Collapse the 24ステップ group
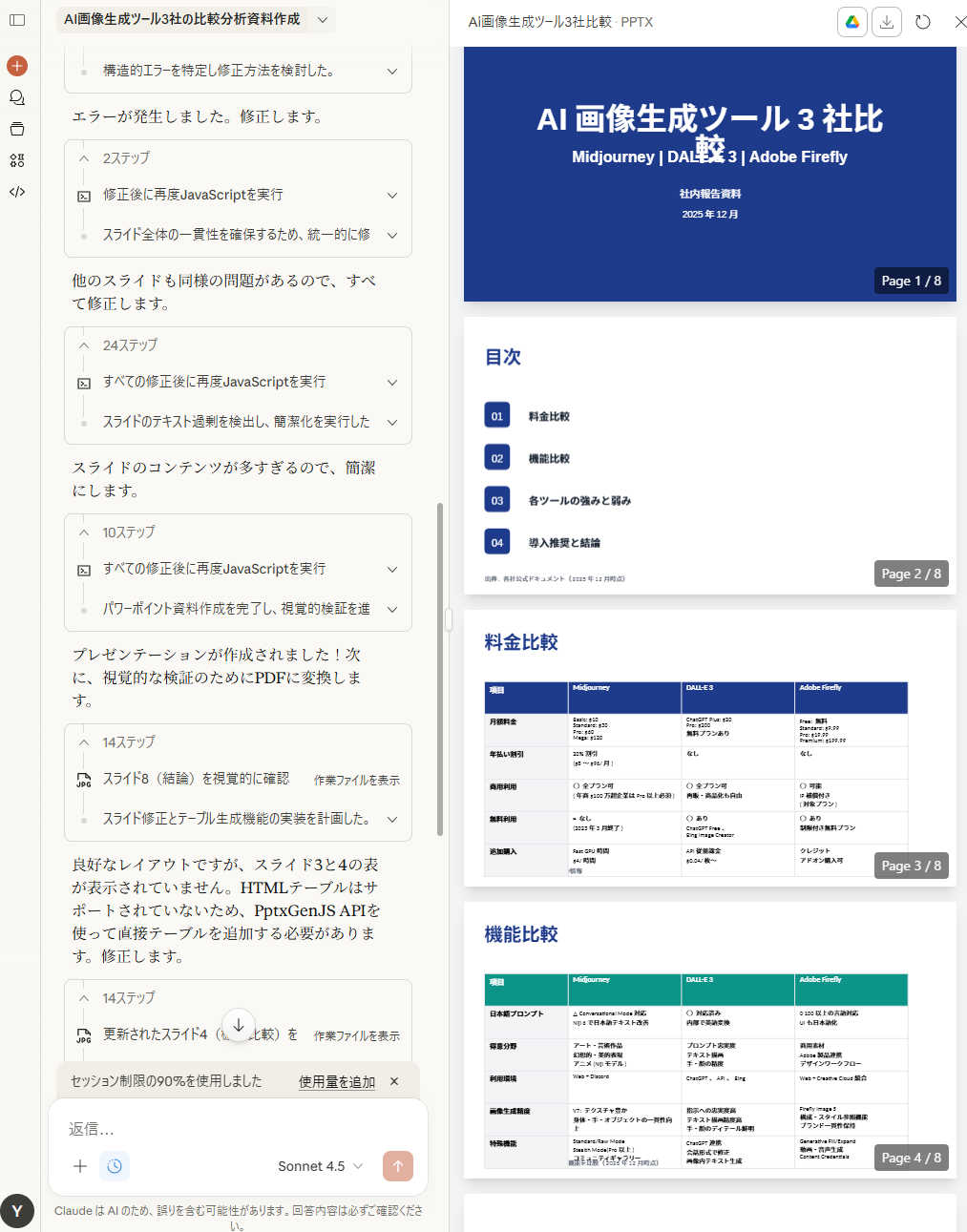Screen dimensions: 967x1232 (x=84, y=345)
